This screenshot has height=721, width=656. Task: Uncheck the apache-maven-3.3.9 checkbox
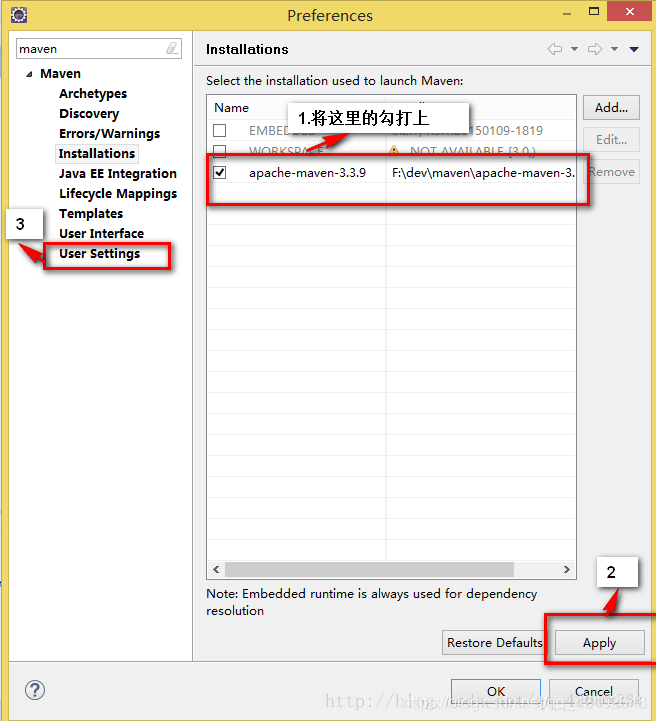[x=220, y=172]
